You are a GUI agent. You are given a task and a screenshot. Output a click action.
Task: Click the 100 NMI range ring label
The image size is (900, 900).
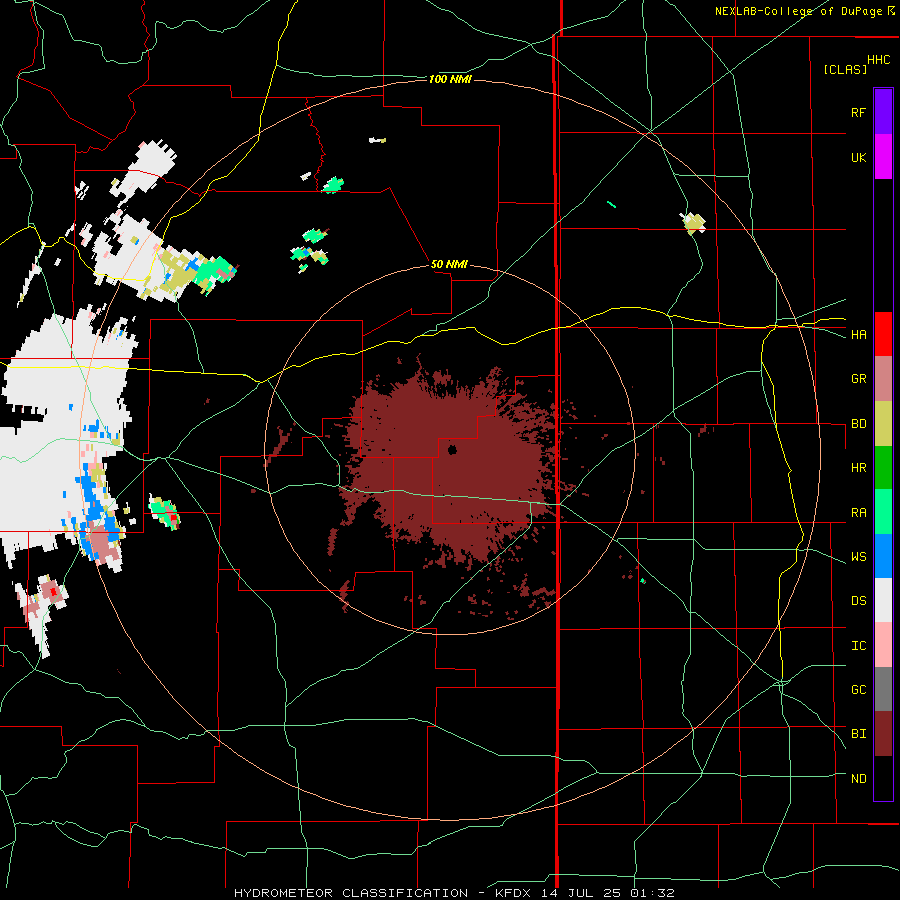[450, 79]
